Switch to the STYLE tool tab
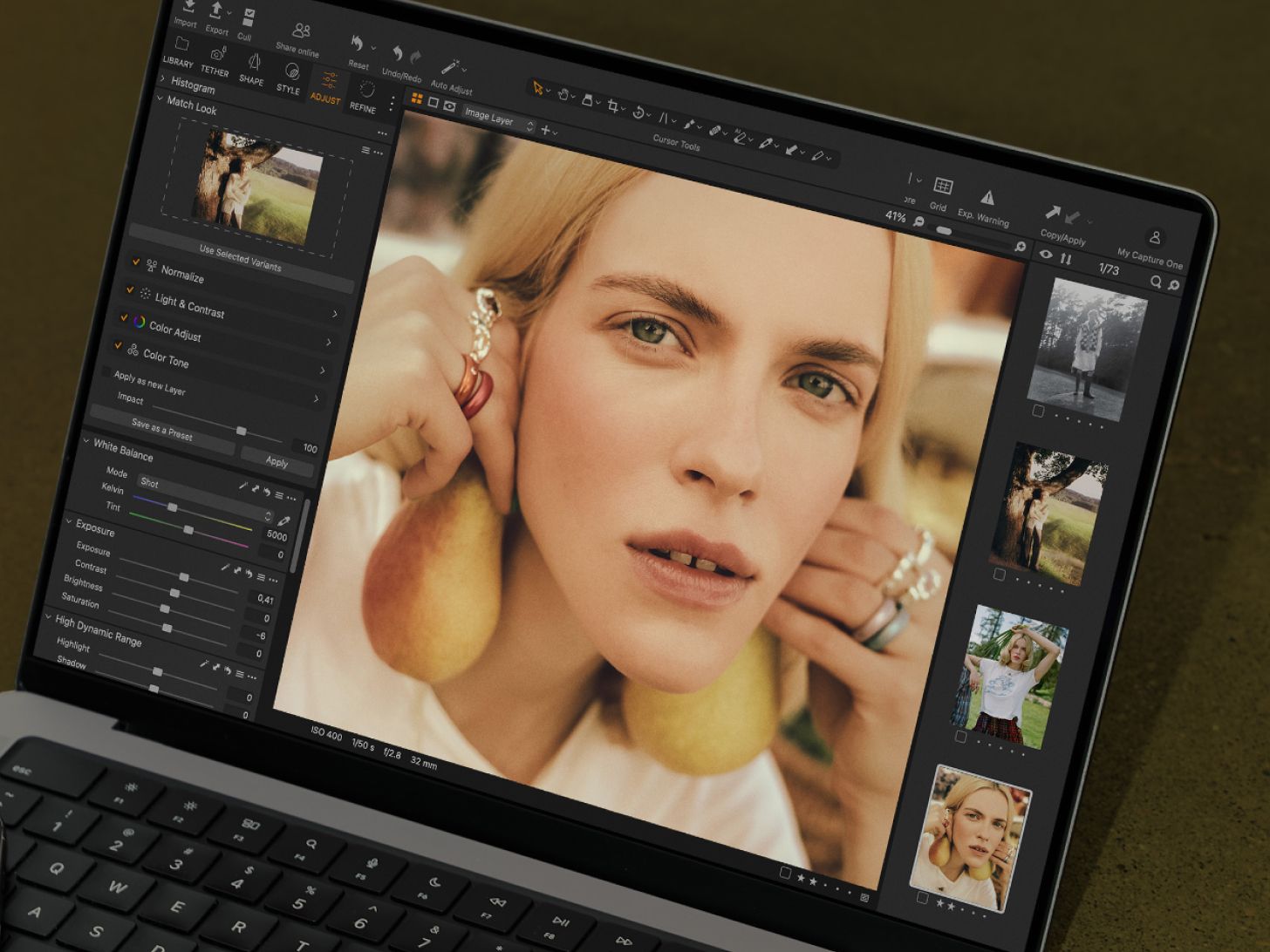This screenshot has height=952, width=1270. (289, 79)
